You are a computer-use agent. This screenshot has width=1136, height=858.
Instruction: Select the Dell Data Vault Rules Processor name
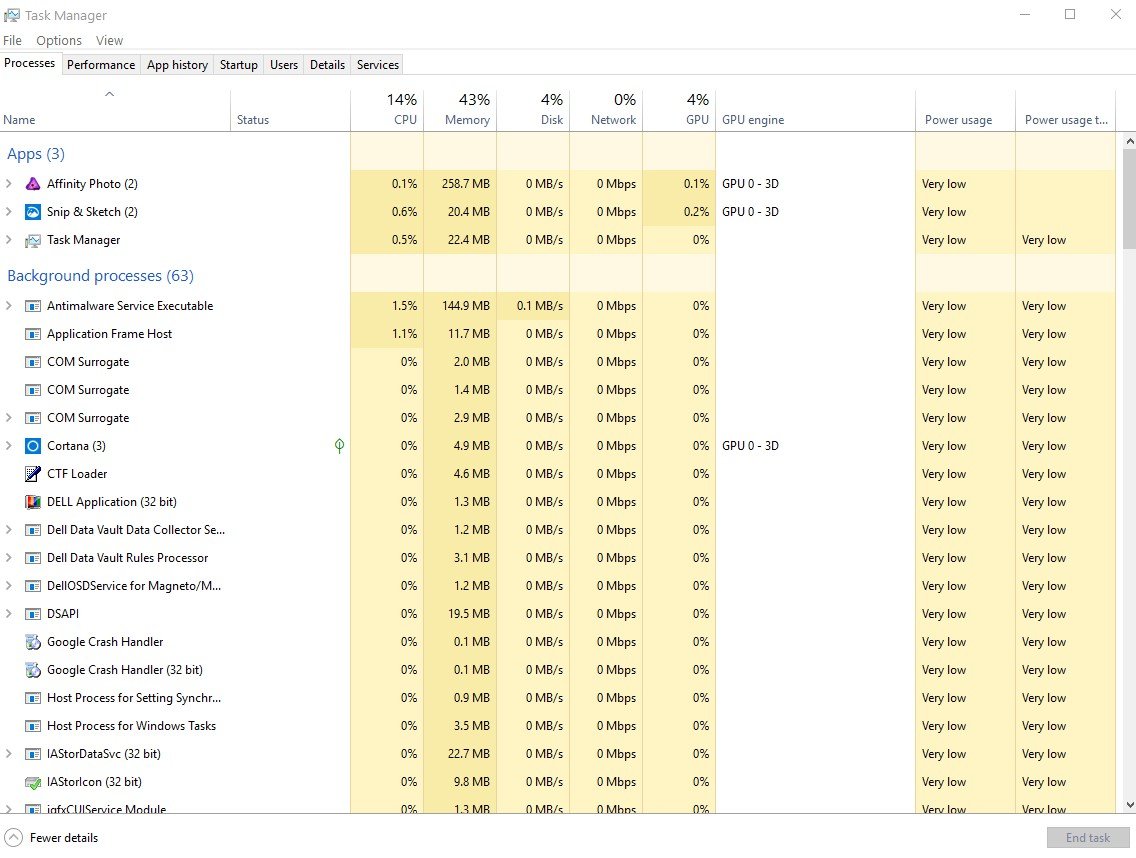(128, 558)
